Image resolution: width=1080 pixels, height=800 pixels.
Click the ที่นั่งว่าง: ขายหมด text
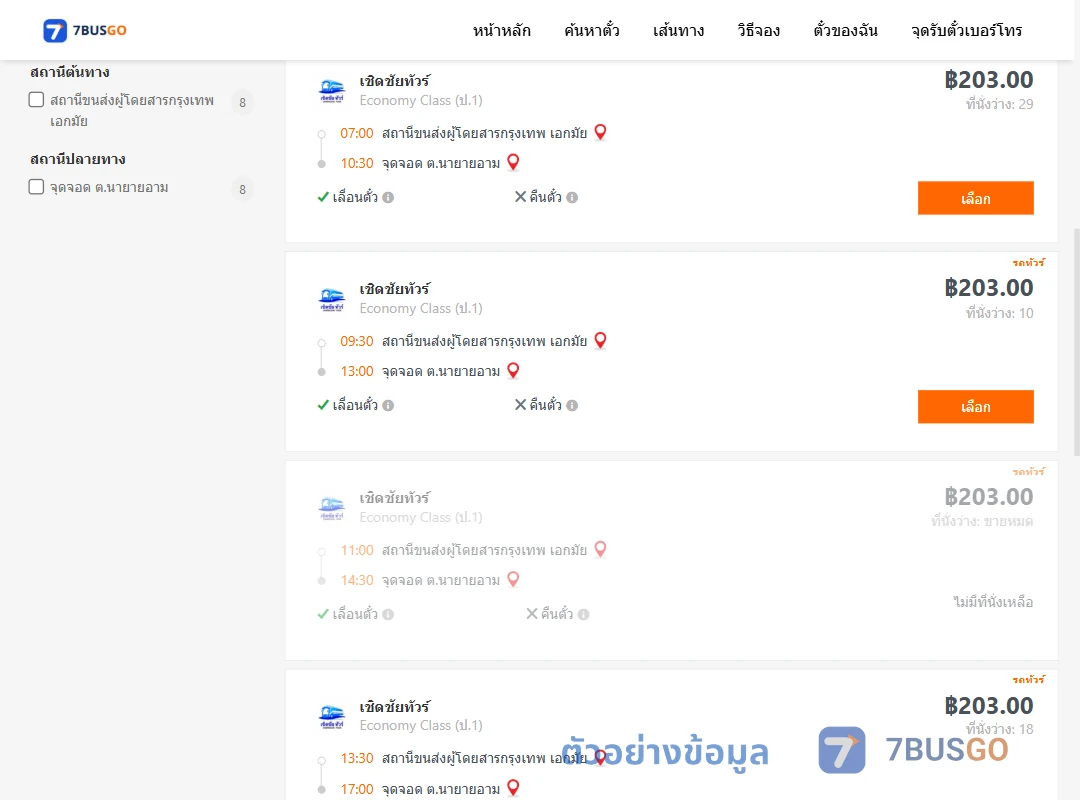click(982, 522)
